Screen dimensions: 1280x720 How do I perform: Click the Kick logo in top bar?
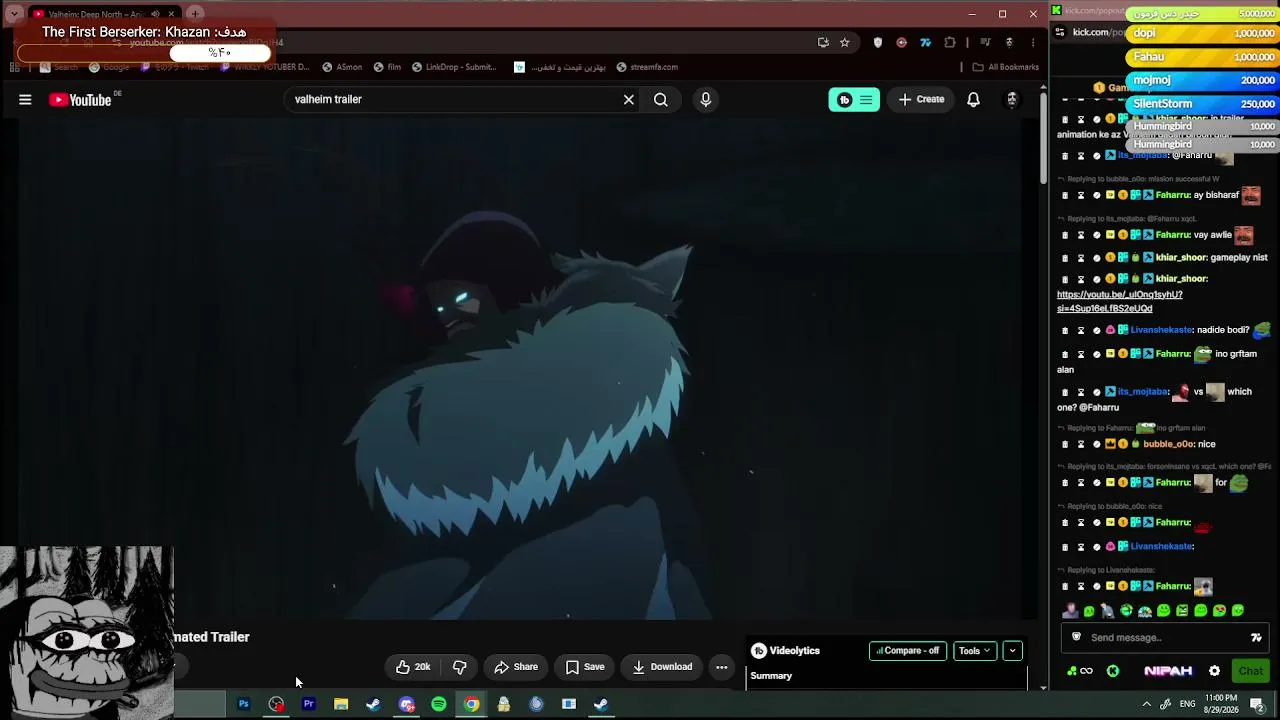click(1056, 11)
